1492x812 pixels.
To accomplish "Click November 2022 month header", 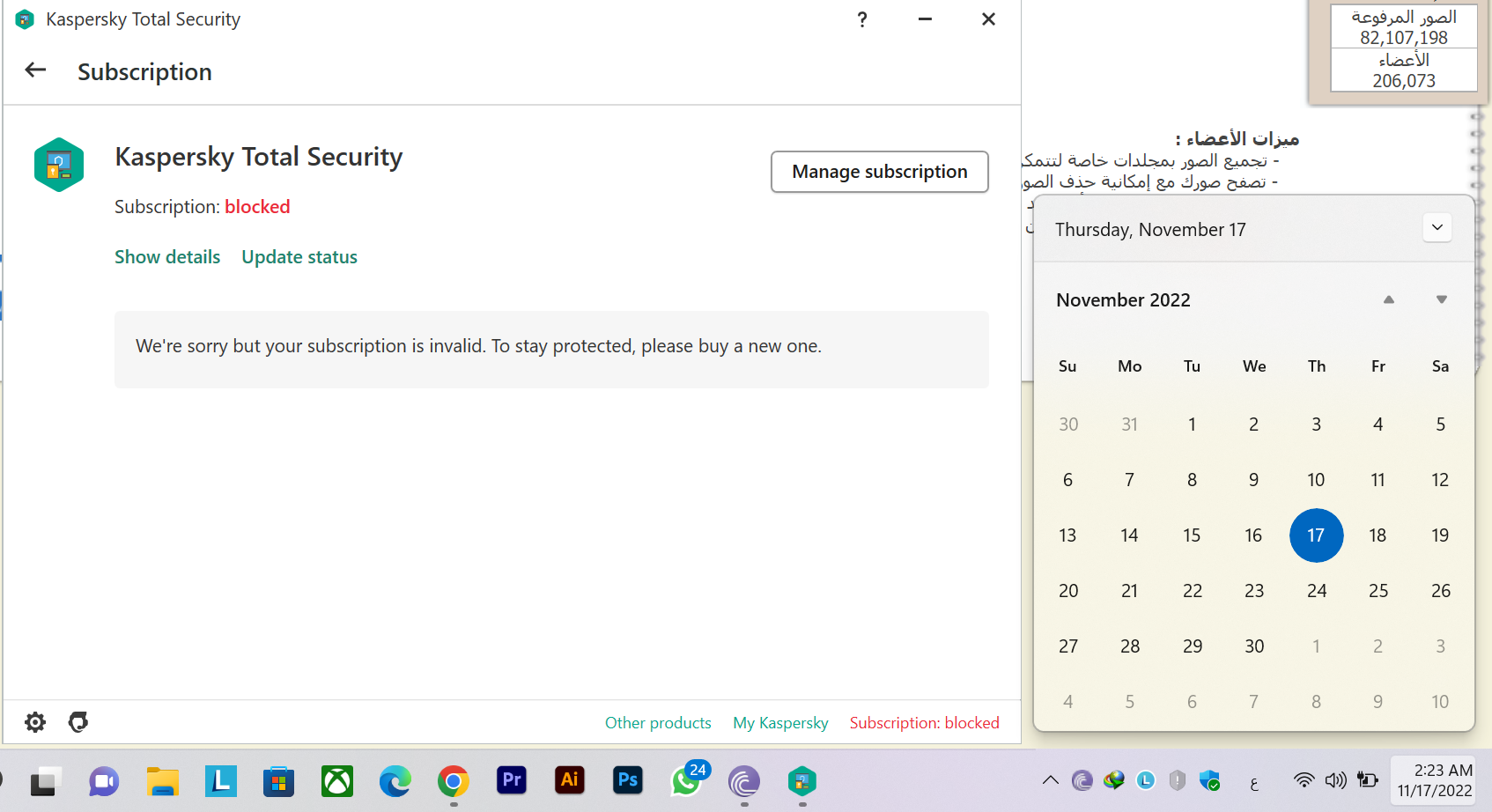I will (1123, 300).
